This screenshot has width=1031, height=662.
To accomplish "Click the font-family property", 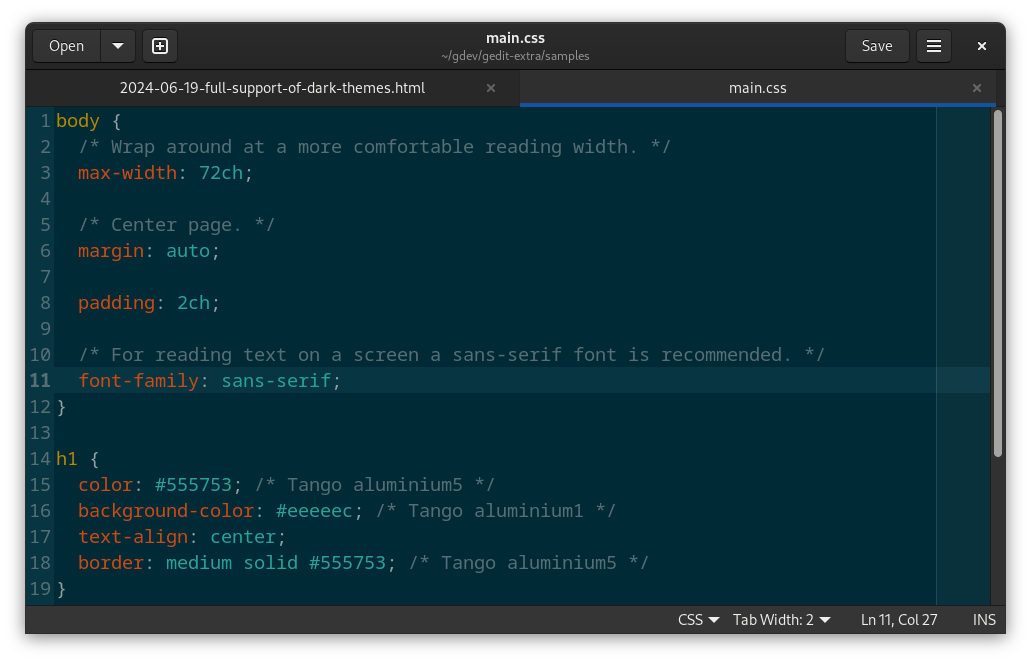I will (x=138, y=381).
